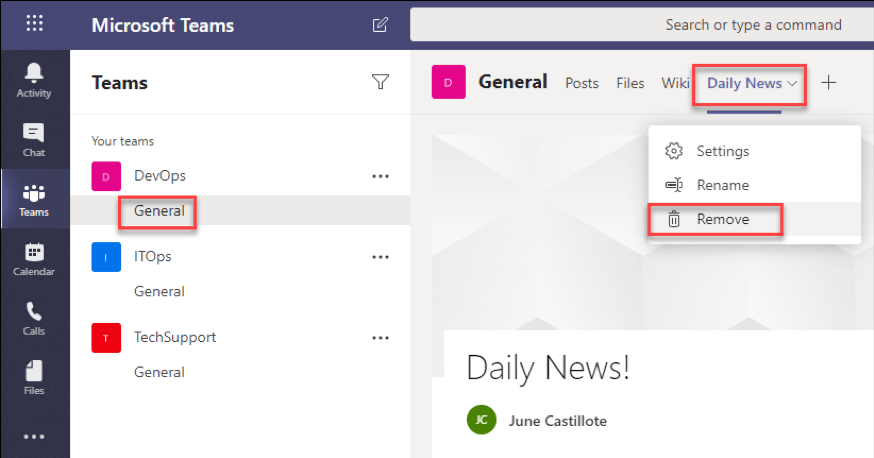Open Files from the left rail
874x458 pixels.
pyautogui.click(x=34, y=378)
